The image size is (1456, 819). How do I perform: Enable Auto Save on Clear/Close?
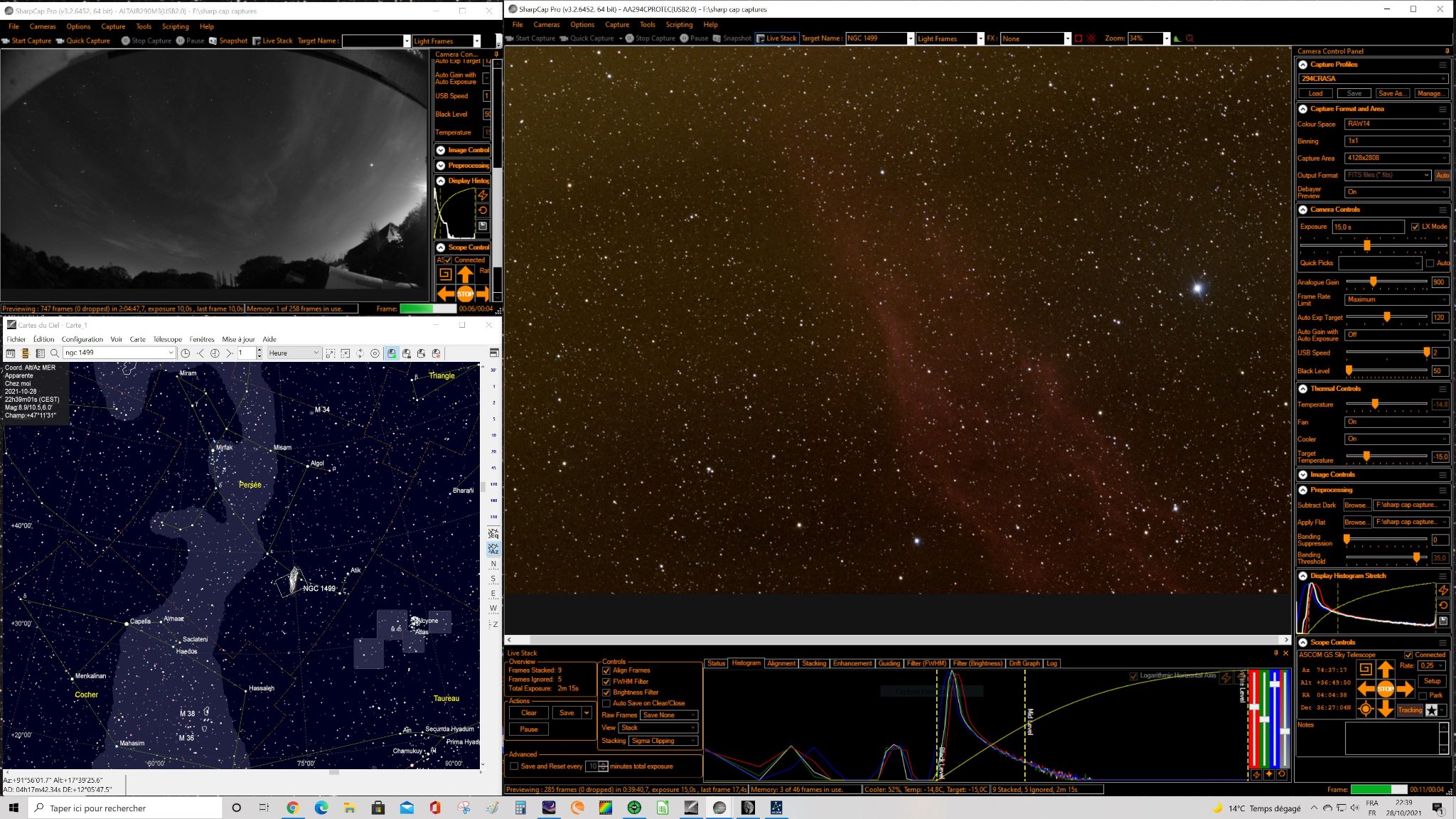click(606, 703)
